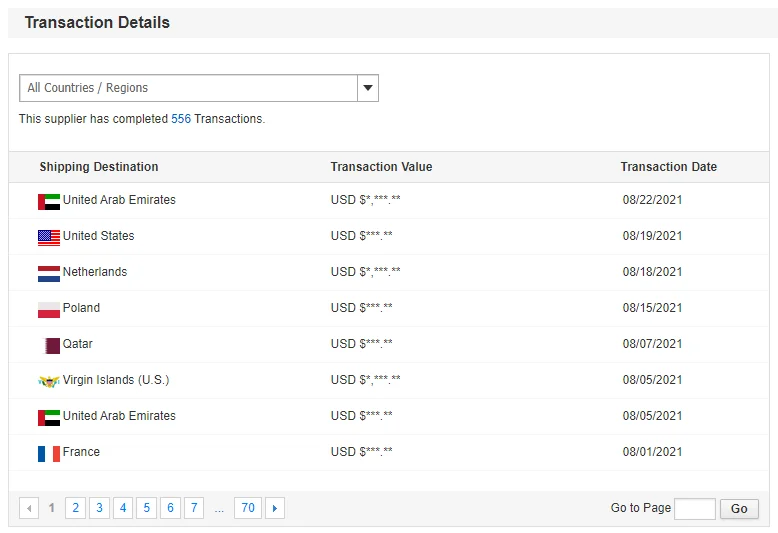The image size is (778, 533).
Task: Click the Shipping Destination column header
Action: [99, 167]
